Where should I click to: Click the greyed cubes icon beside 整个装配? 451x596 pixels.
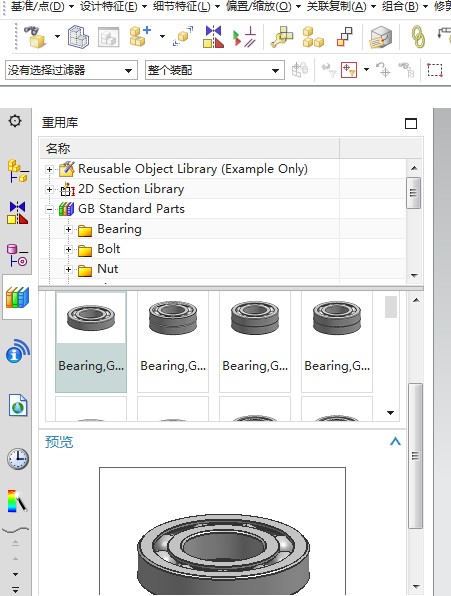click(300, 70)
